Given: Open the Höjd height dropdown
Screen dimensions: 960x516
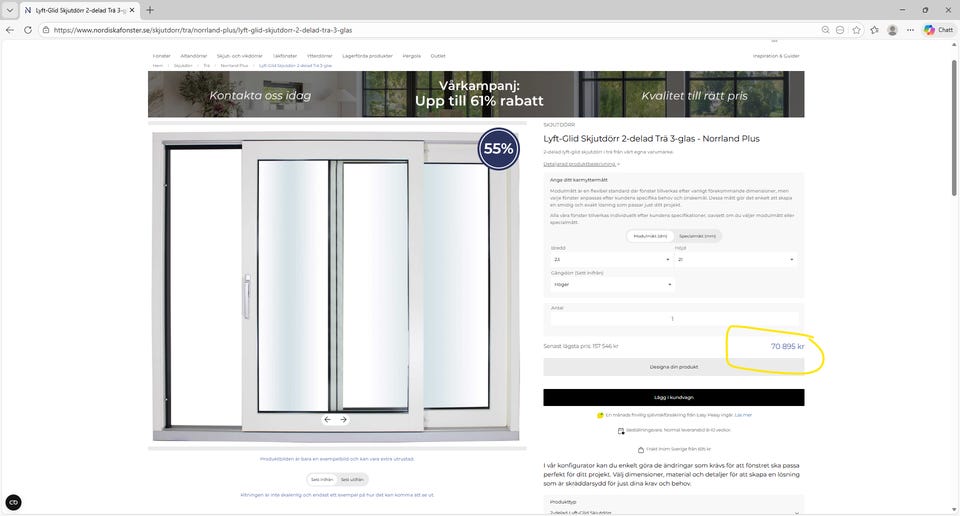Looking at the screenshot, I should point(735,260).
